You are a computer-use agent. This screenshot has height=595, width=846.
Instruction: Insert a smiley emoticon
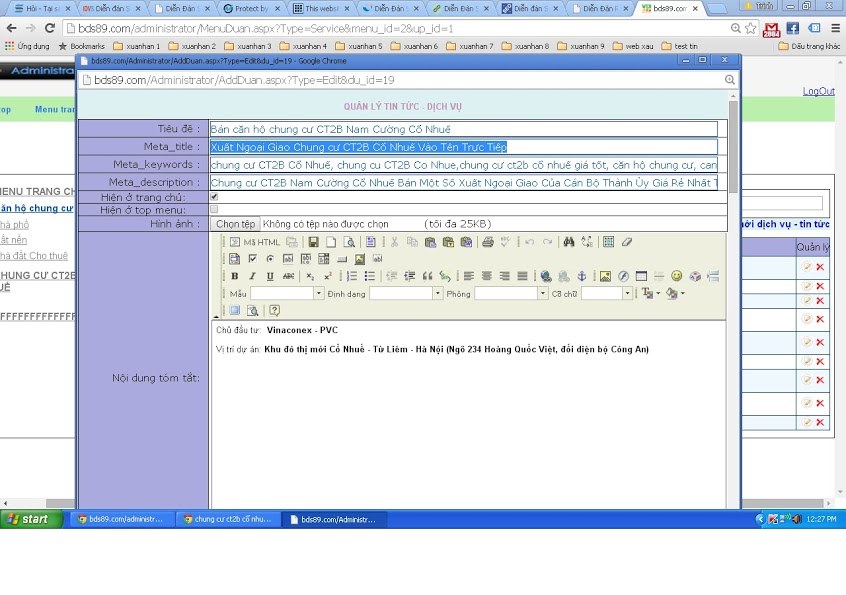click(x=677, y=276)
